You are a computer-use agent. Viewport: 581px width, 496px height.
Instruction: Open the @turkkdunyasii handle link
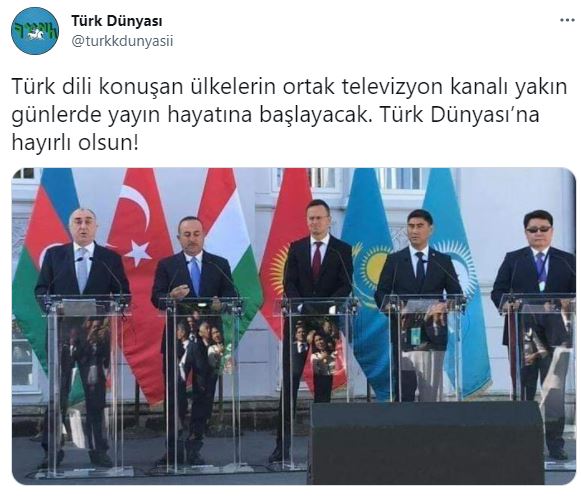click(x=122, y=41)
